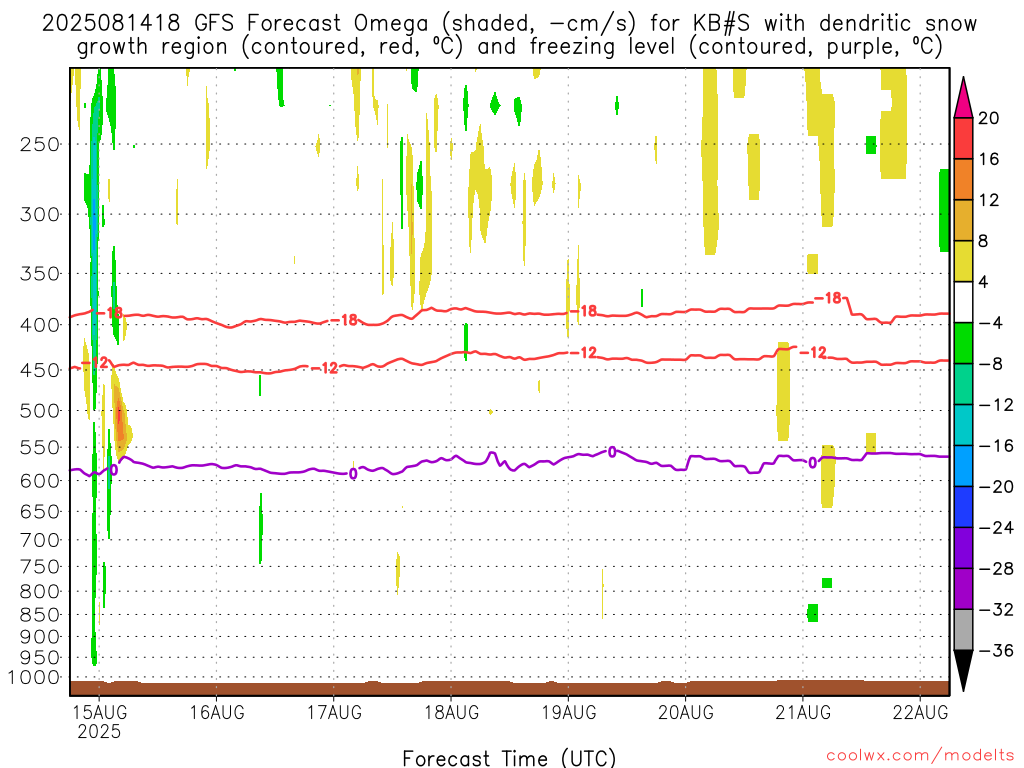The height and width of the screenshot is (768, 1024).
Task: Click the colorbar value label -36
Action: pos(996,650)
